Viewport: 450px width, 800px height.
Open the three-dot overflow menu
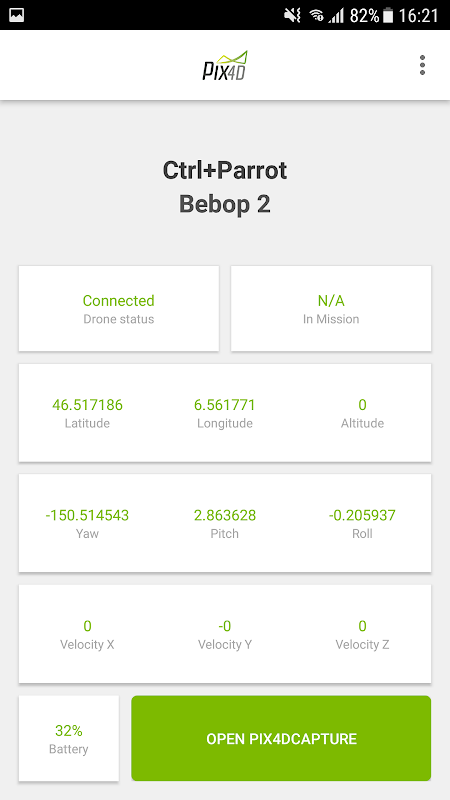pyautogui.click(x=422, y=65)
